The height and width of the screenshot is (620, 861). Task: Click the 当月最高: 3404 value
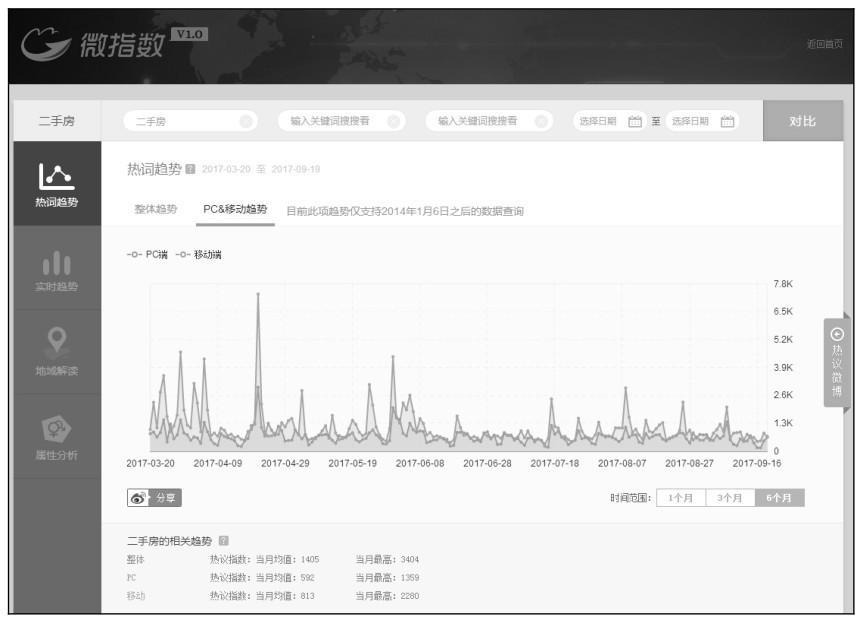click(387, 559)
